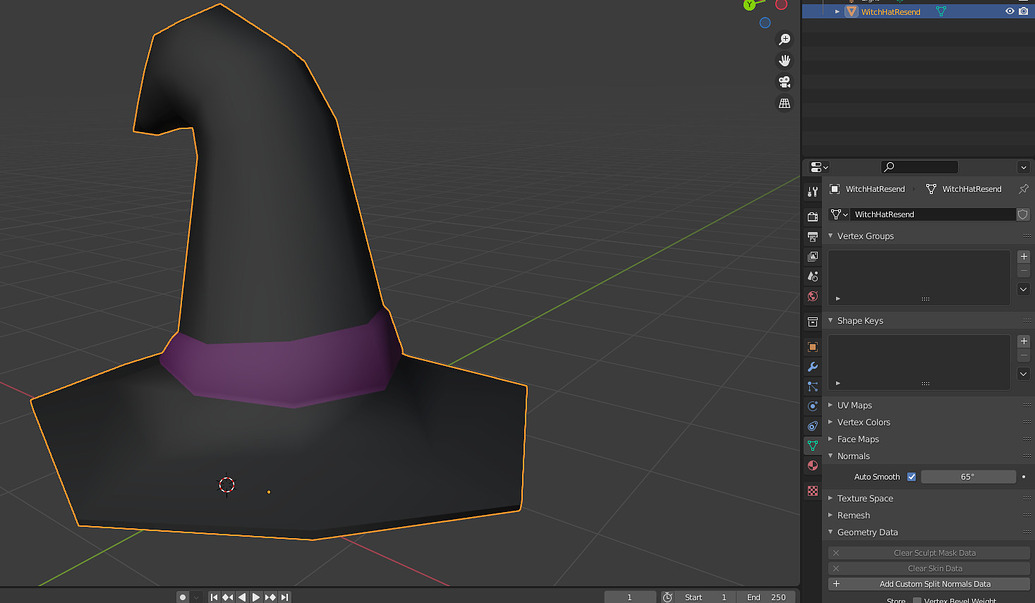Open the Material properties tab
This screenshot has height=603, width=1035.
(813, 465)
